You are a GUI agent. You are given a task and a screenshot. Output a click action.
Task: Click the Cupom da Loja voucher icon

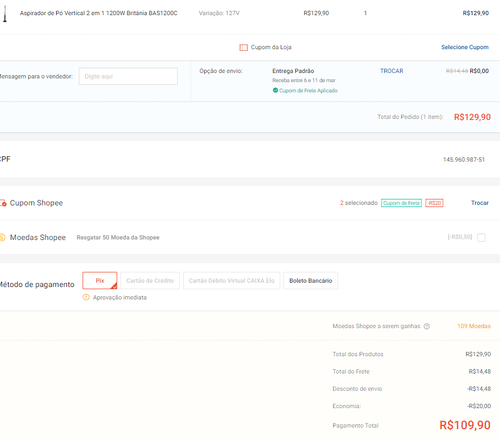click(x=243, y=47)
